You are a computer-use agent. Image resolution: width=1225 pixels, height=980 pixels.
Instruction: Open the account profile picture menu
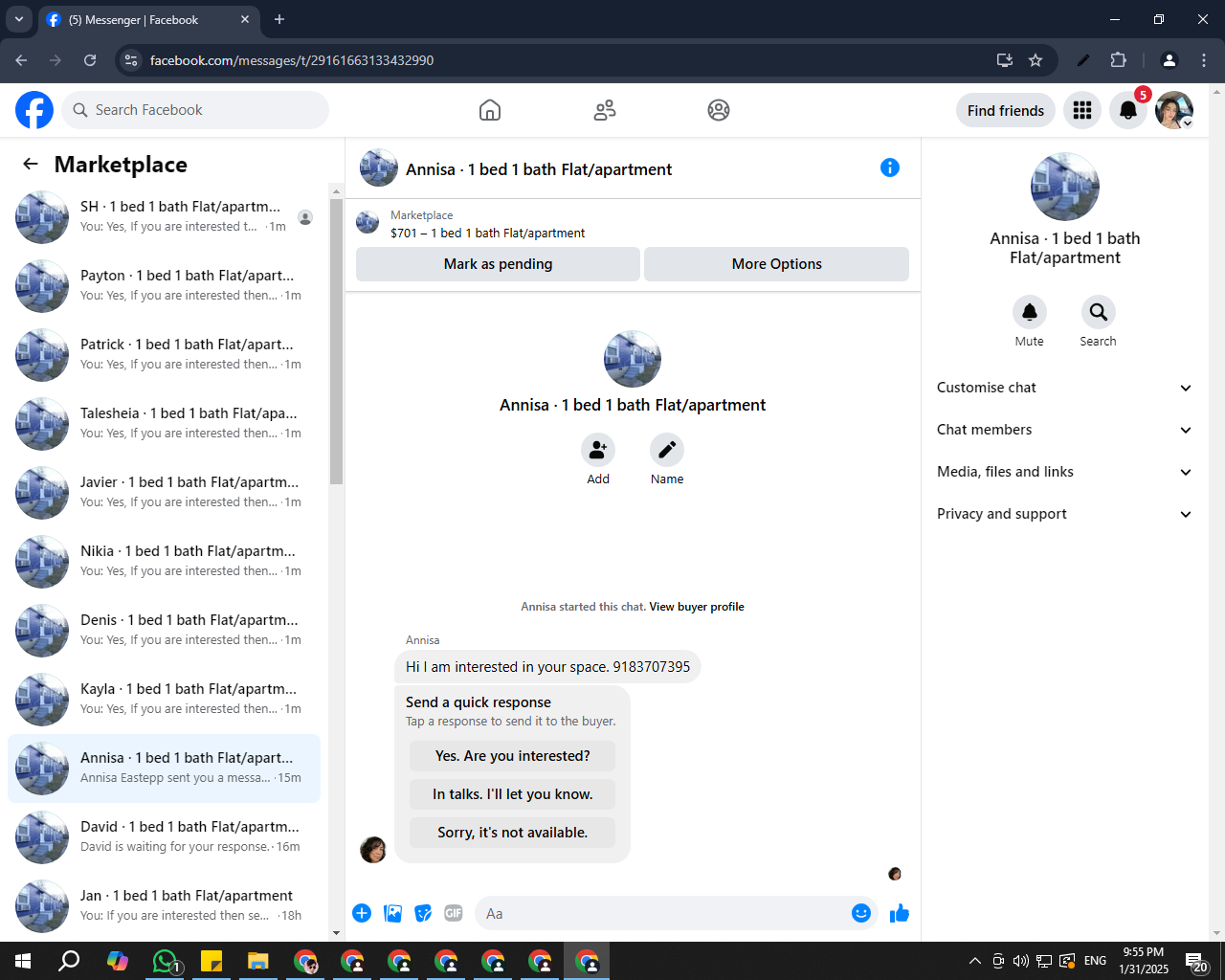click(x=1174, y=110)
